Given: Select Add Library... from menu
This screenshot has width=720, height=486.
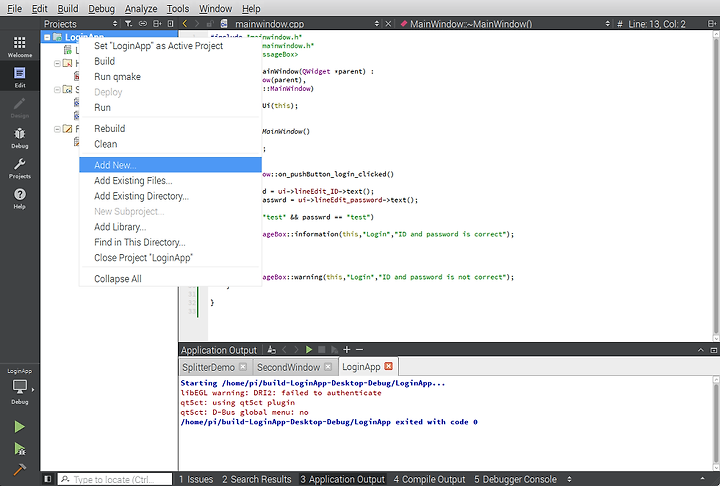Looking at the screenshot, I should point(170,227).
